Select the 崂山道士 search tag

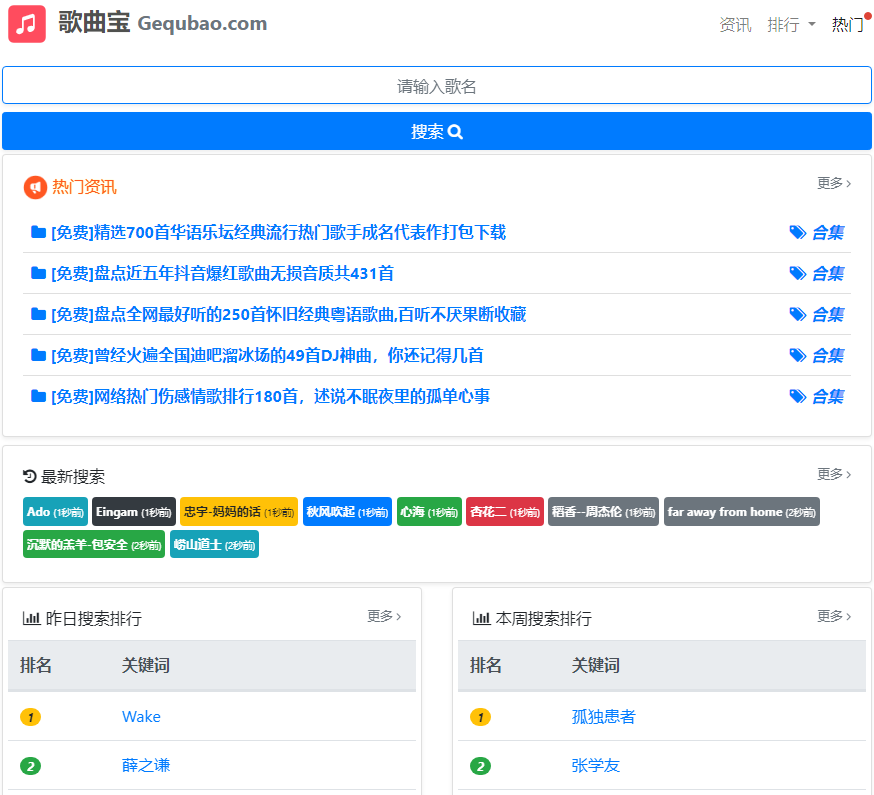coord(215,545)
